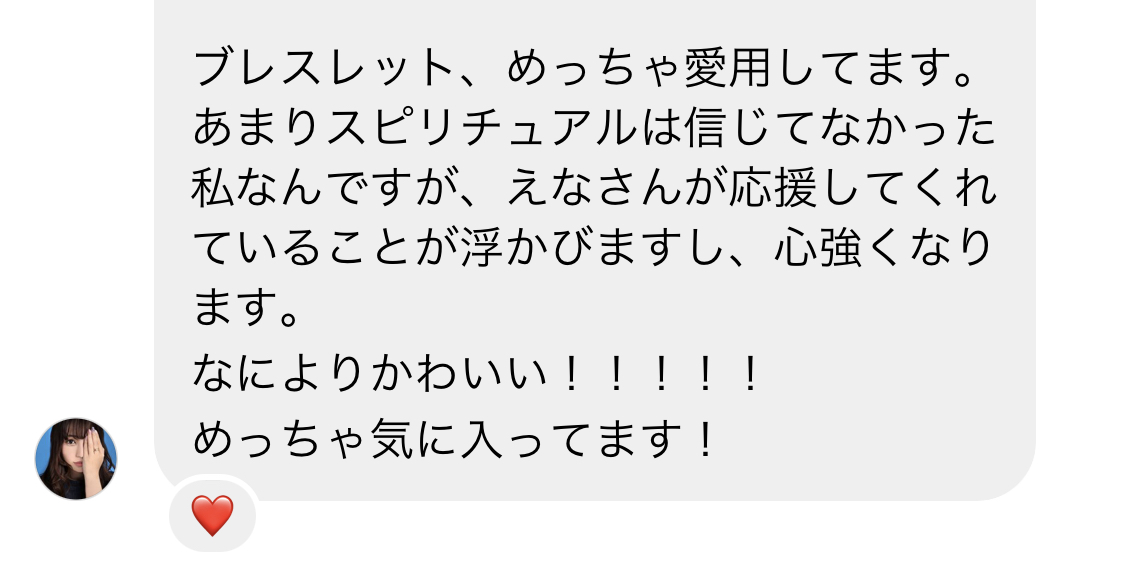1124x574 pixels.
Task: Click the empty gray area right of ます。
Action: point(645,310)
